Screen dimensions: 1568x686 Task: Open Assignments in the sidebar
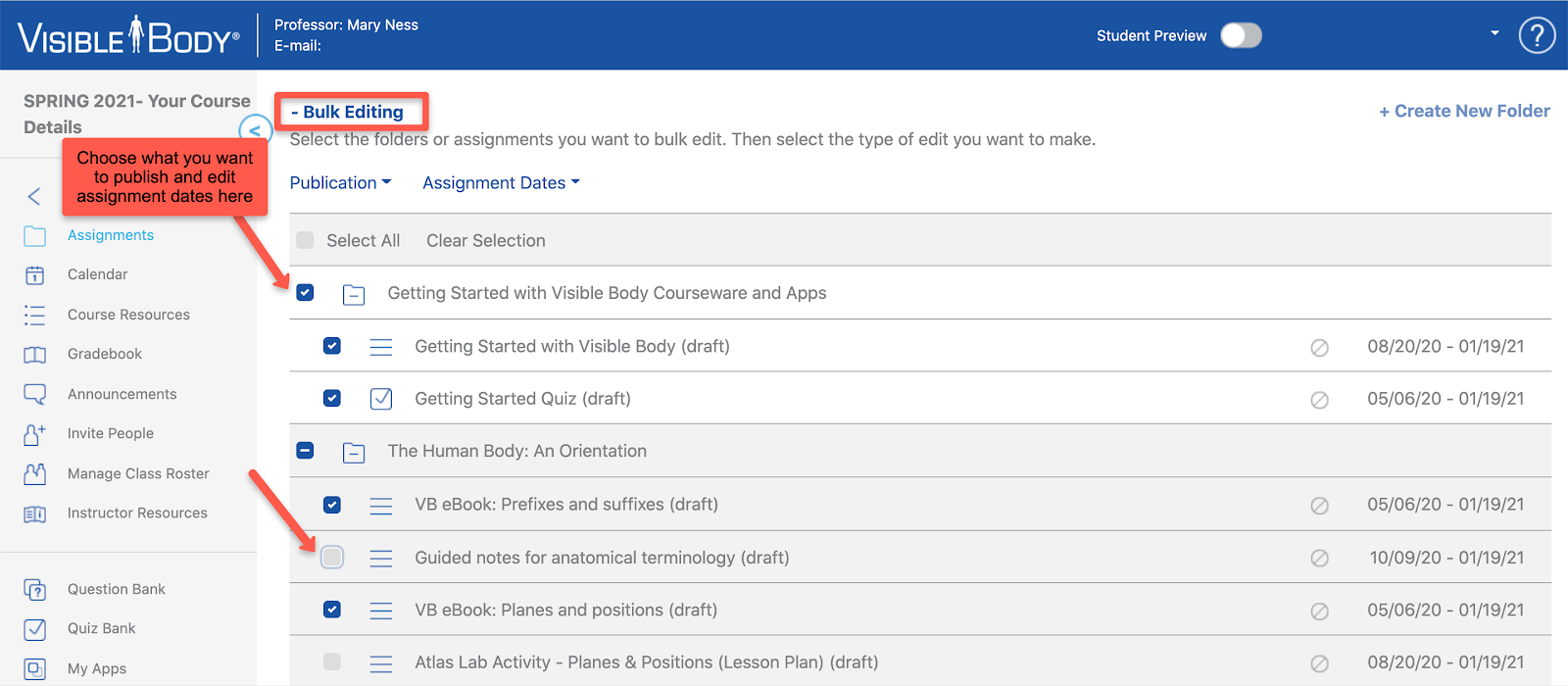pos(111,235)
